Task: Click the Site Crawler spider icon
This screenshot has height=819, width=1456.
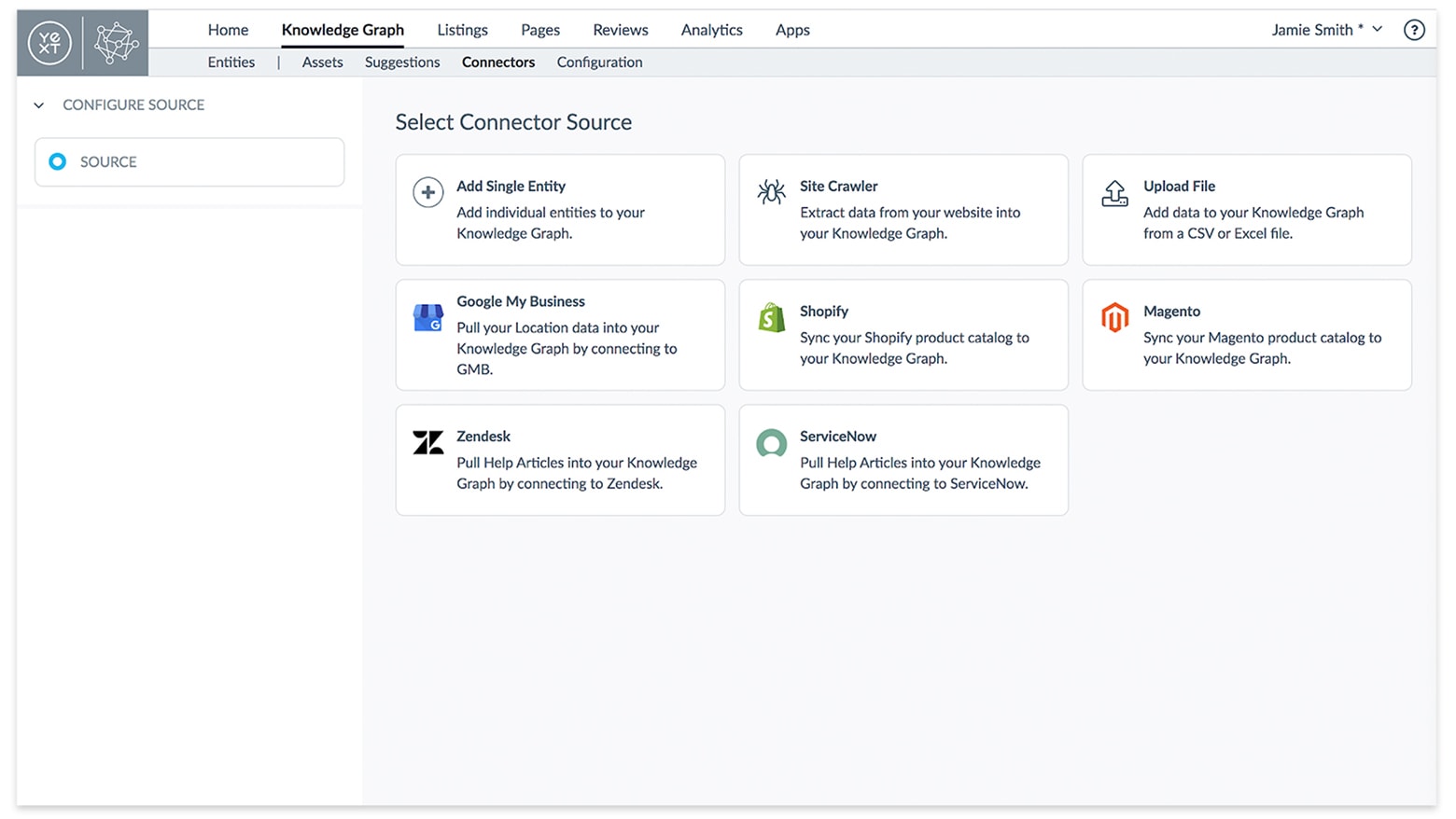Action: (x=771, y=192)
